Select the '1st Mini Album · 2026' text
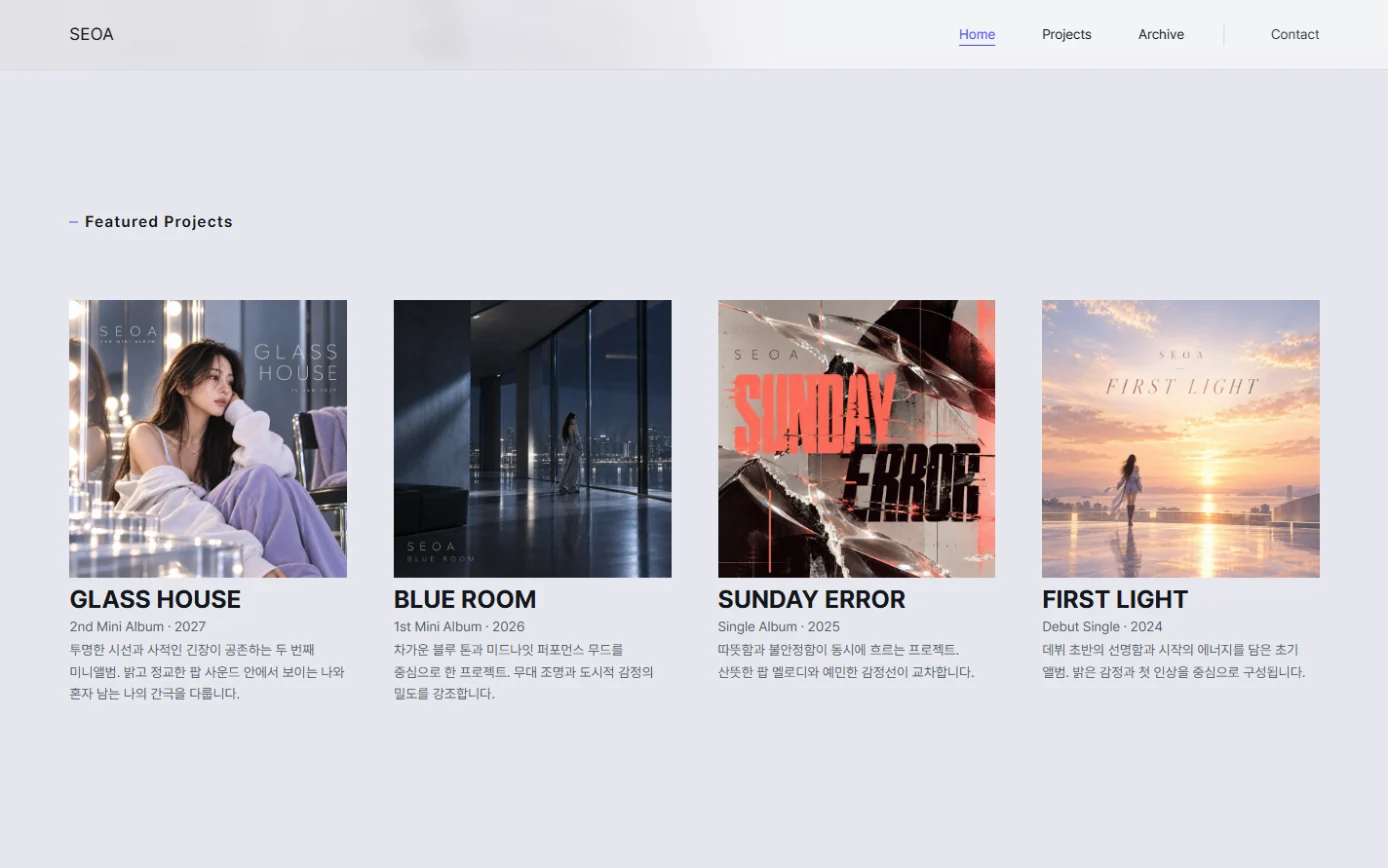The height and width of the screenshot is (868, 1388). [x=459, y=627]
